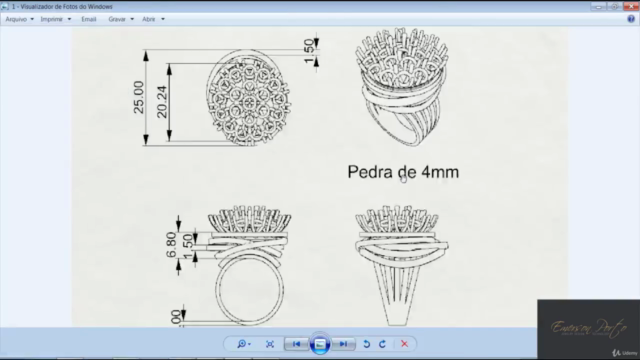The image size is (640, 360).
Task: Click the Photo Viewer icon in the title bar
Action: point(4,7)
